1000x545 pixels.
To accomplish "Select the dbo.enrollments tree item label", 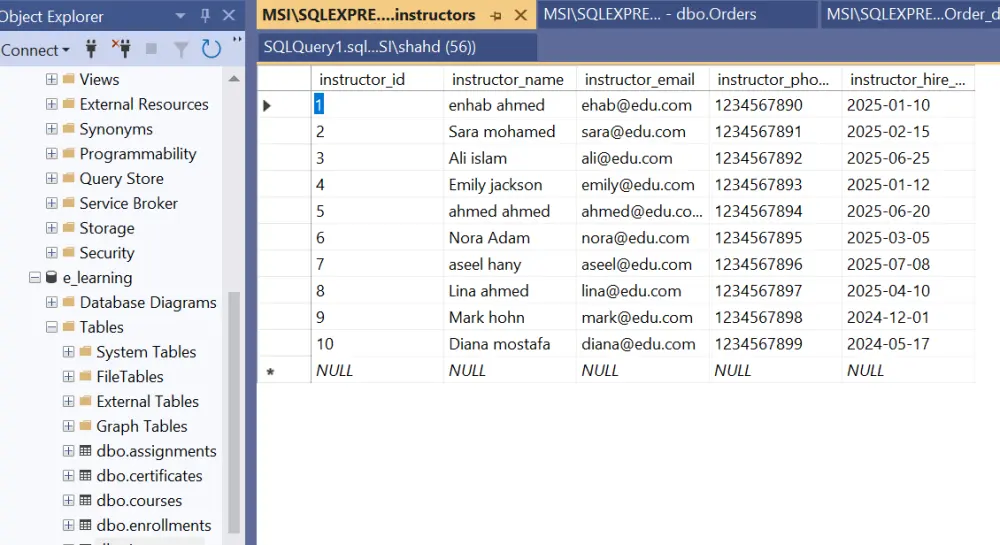I will click(x=154, y=525).
